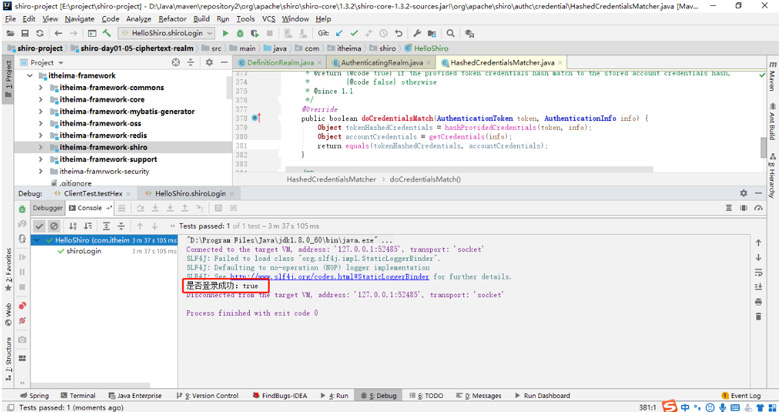The image size is (780, 412).
Task: Run with coverage icon in main toolbar
Action: pos(255,33)
